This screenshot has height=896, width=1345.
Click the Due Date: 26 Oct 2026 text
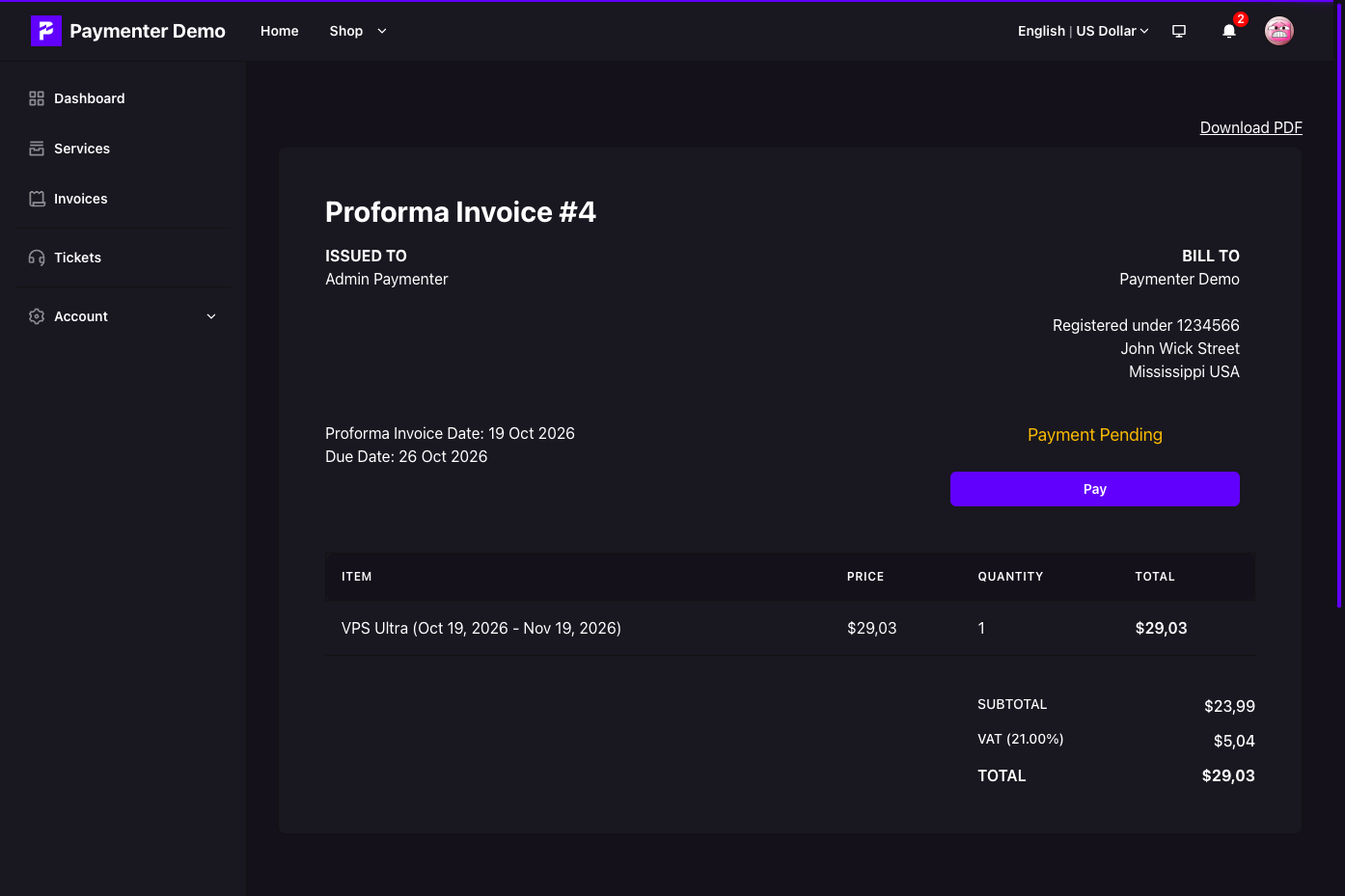click(406, 456)
